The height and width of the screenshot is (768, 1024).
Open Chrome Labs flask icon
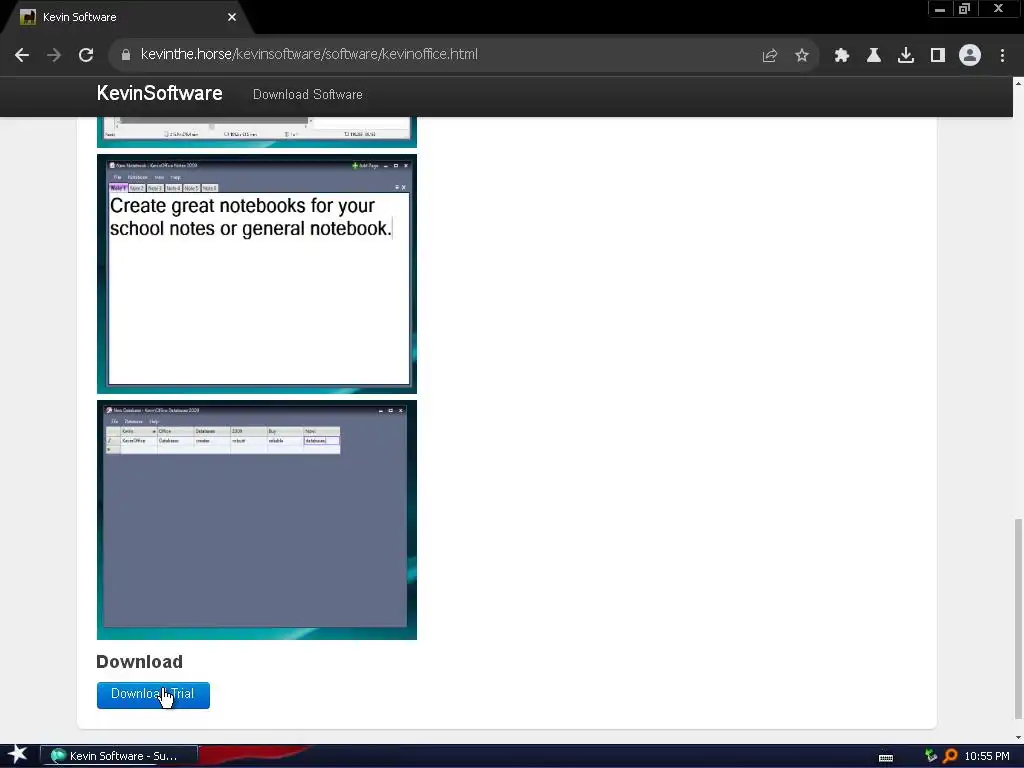click(874, 56)
